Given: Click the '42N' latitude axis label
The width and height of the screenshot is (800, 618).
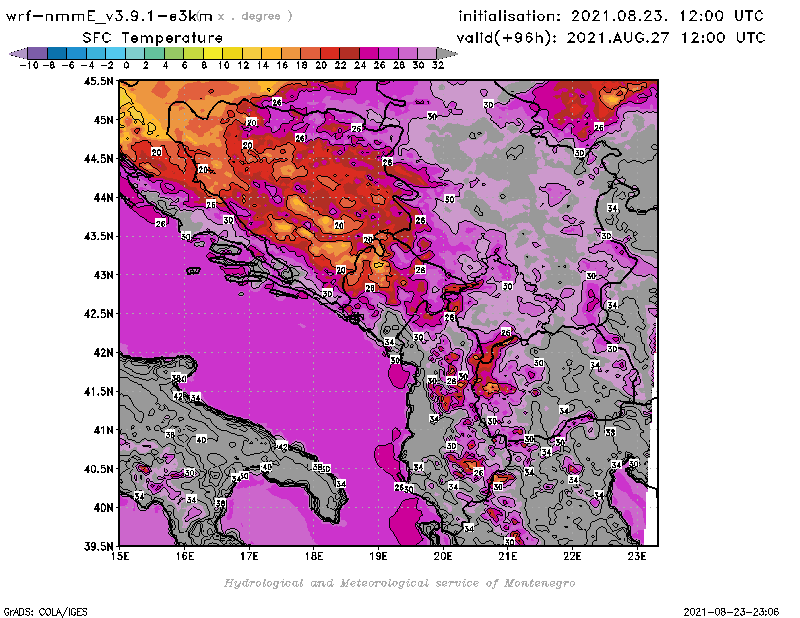Looking at the screenshot, I should [103, 353].
